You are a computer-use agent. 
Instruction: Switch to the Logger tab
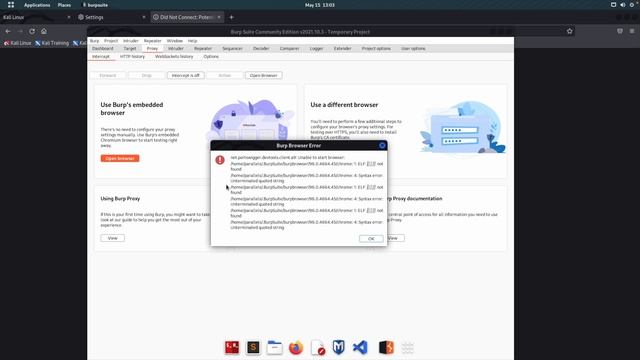[316, 48]
